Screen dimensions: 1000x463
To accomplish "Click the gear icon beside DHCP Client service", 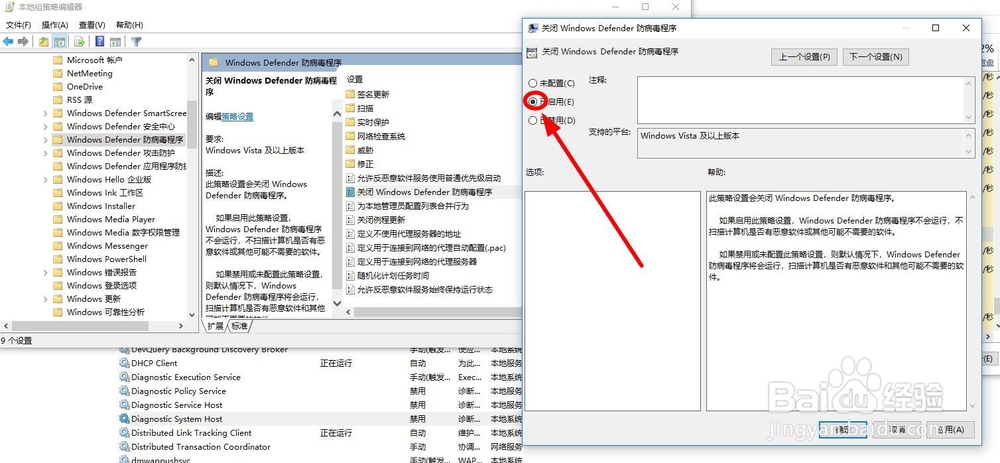I will click(x=124, y=363).
